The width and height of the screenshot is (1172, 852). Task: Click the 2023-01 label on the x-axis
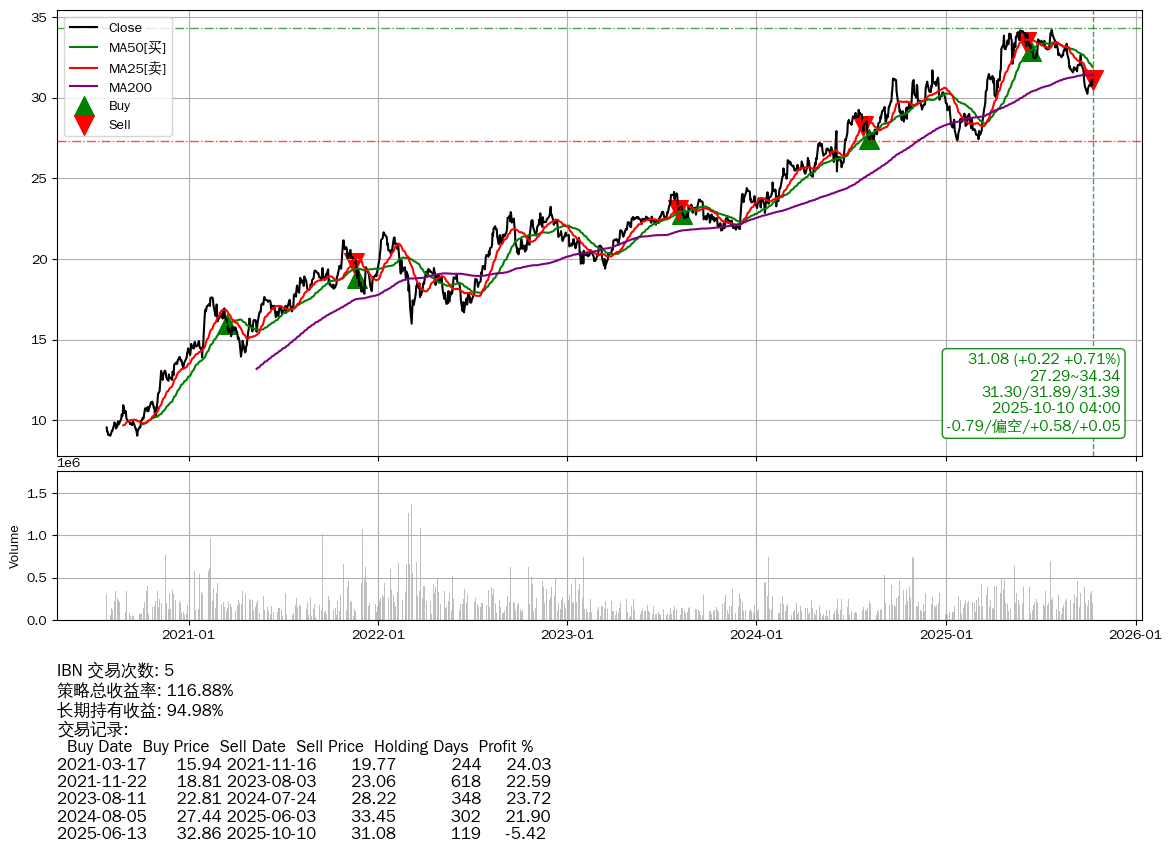tap(568, 634)
